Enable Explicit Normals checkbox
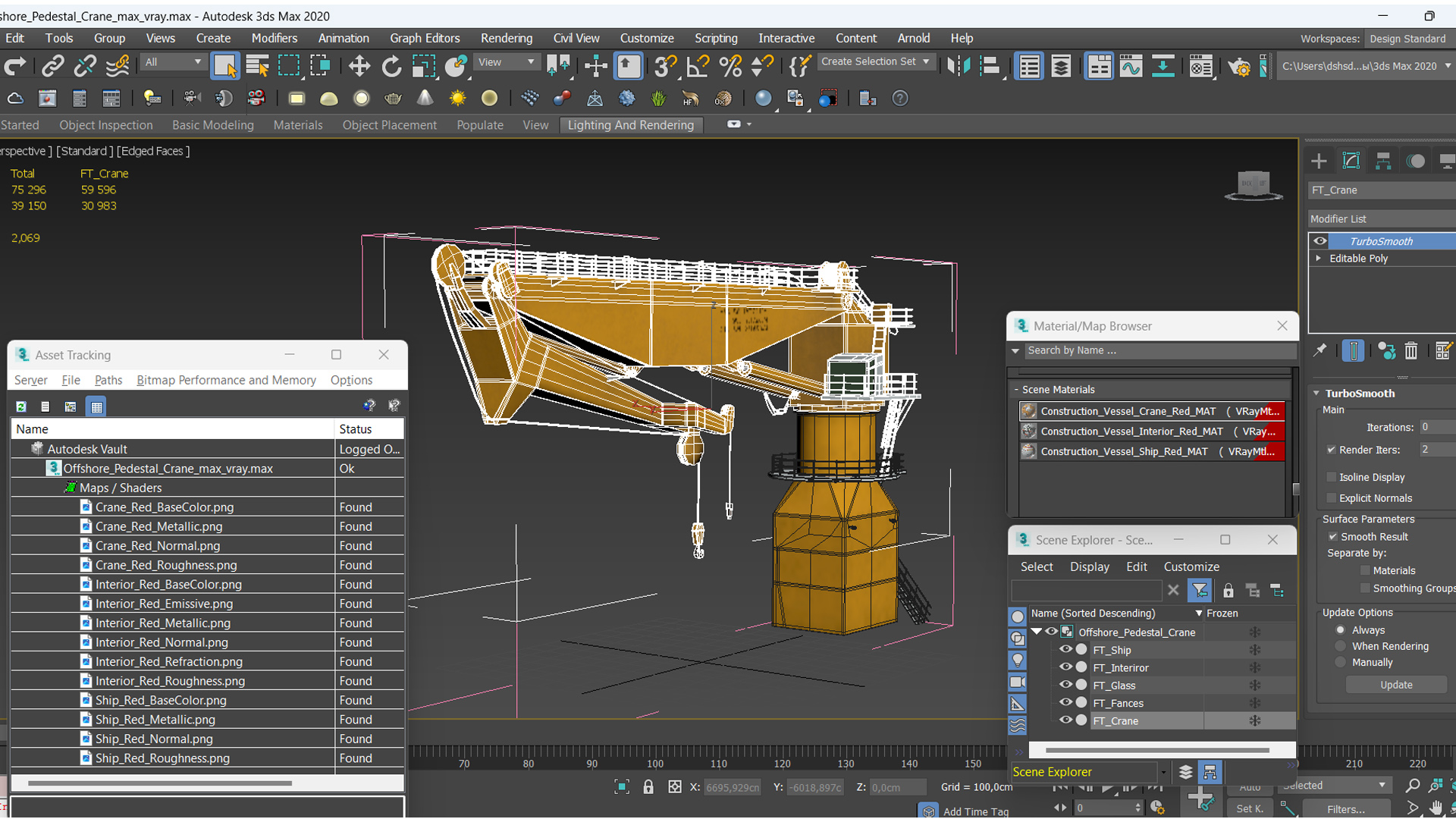Screen dimensions: 1456x819 [x=1331, y=498]
